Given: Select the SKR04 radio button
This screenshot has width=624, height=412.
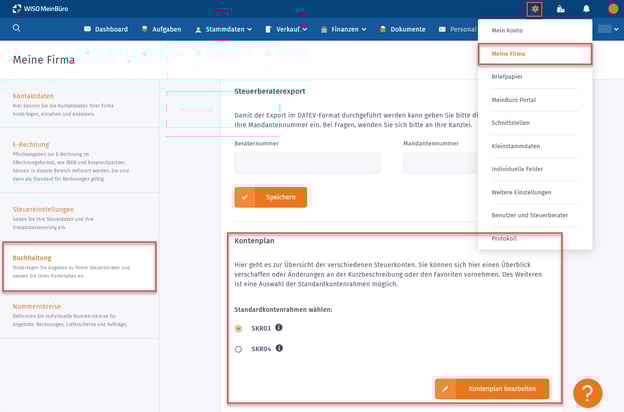Looking at the screenshot, I should (x=238, y=349).
